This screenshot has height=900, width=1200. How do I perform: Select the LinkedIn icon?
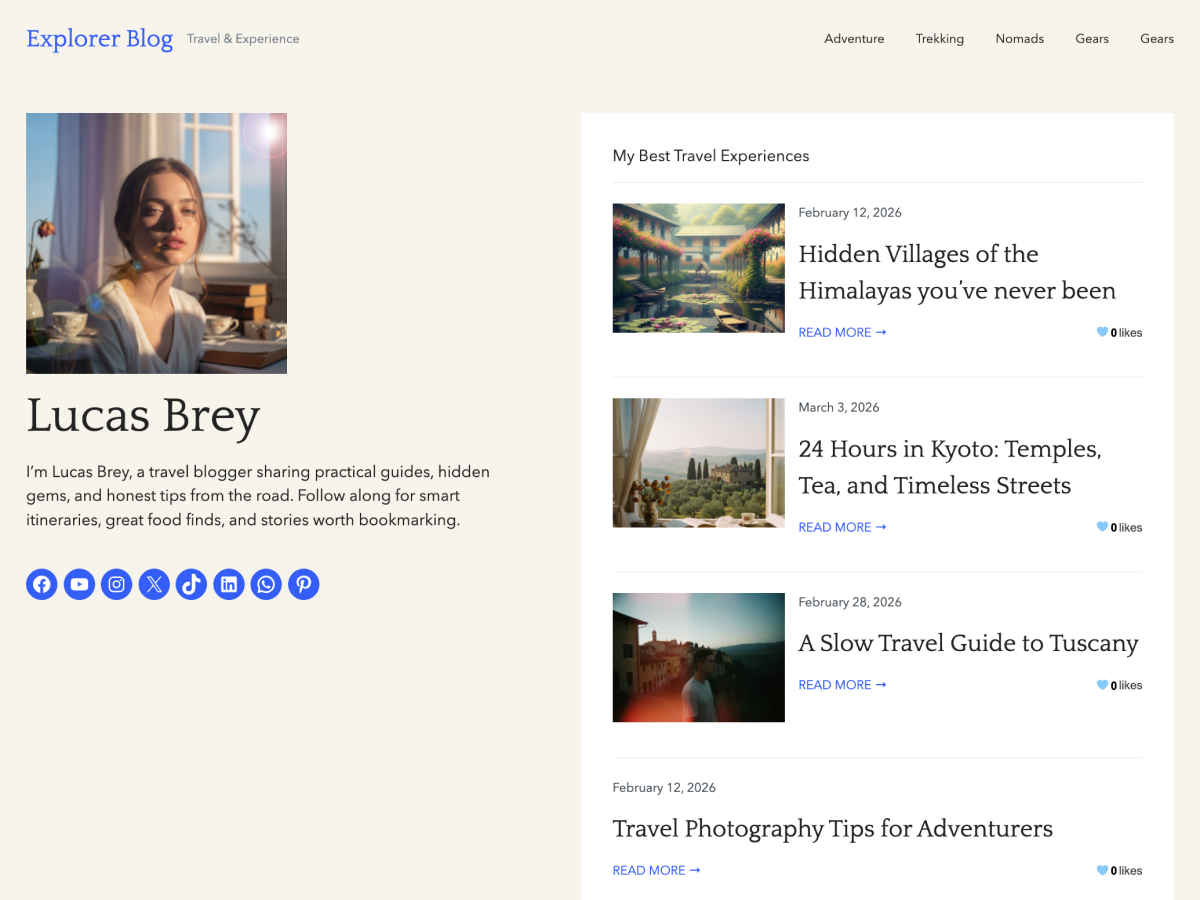tap(228, 584)
